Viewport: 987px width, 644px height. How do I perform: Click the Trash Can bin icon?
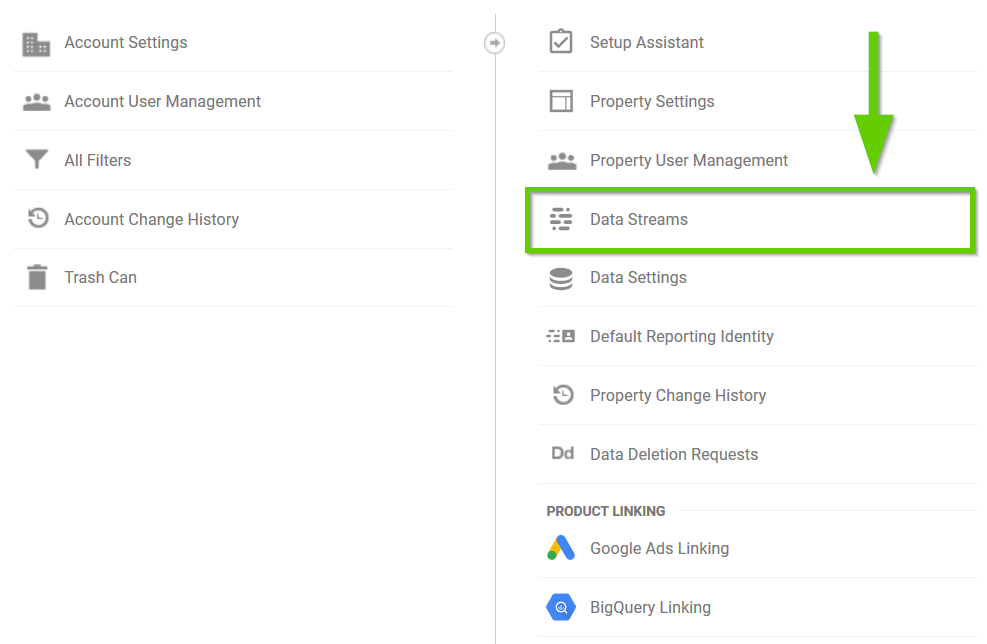point(37,277)
